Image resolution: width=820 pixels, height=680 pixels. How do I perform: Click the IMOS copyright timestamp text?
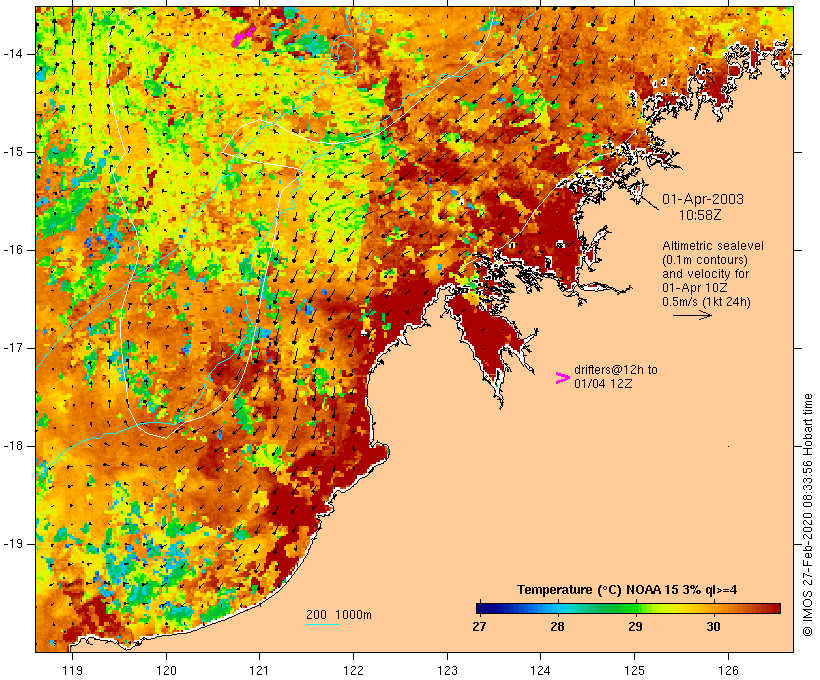[x=807, y=515]
